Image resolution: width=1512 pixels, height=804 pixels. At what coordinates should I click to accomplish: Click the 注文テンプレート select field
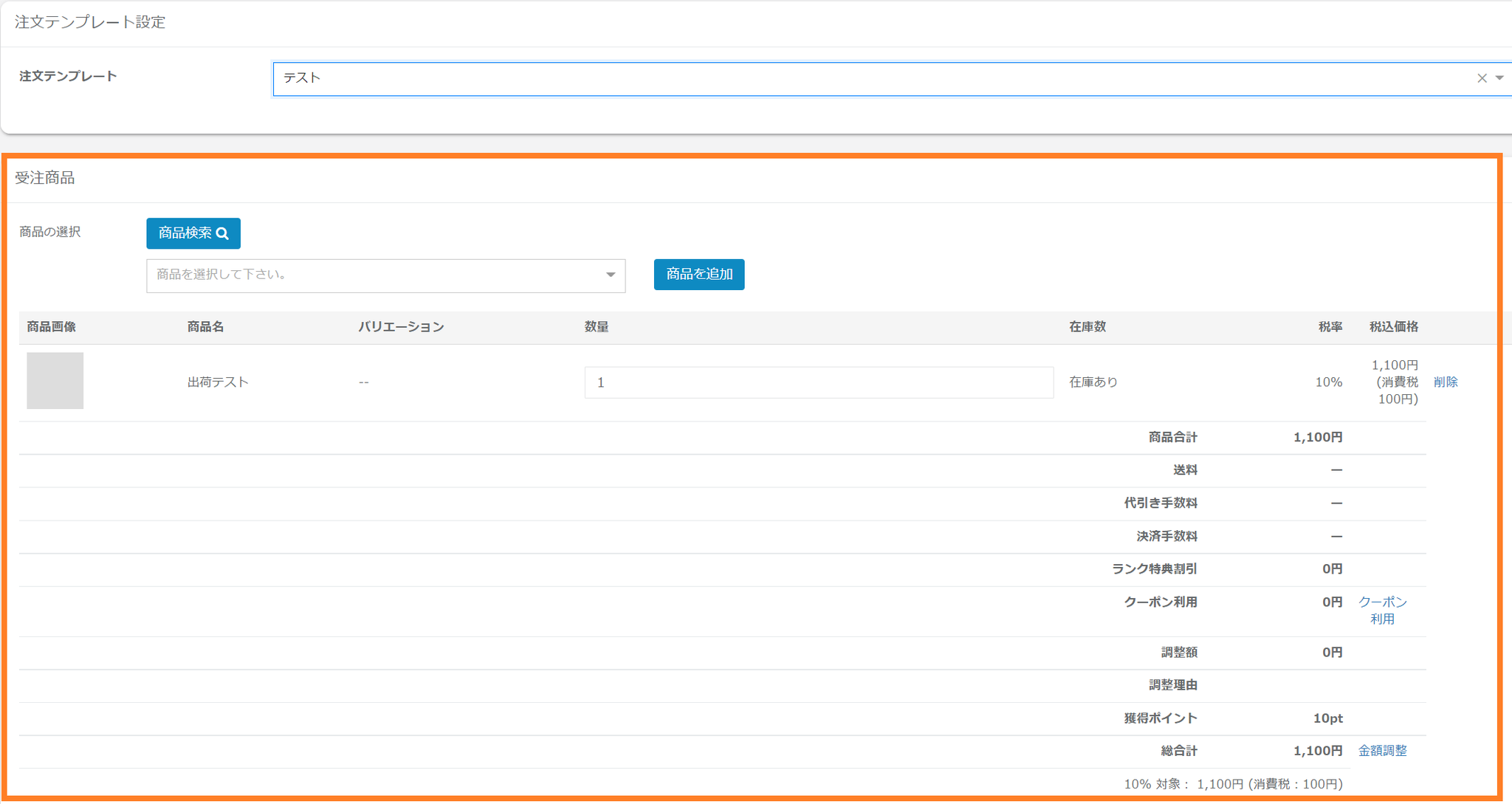(871, 79)
